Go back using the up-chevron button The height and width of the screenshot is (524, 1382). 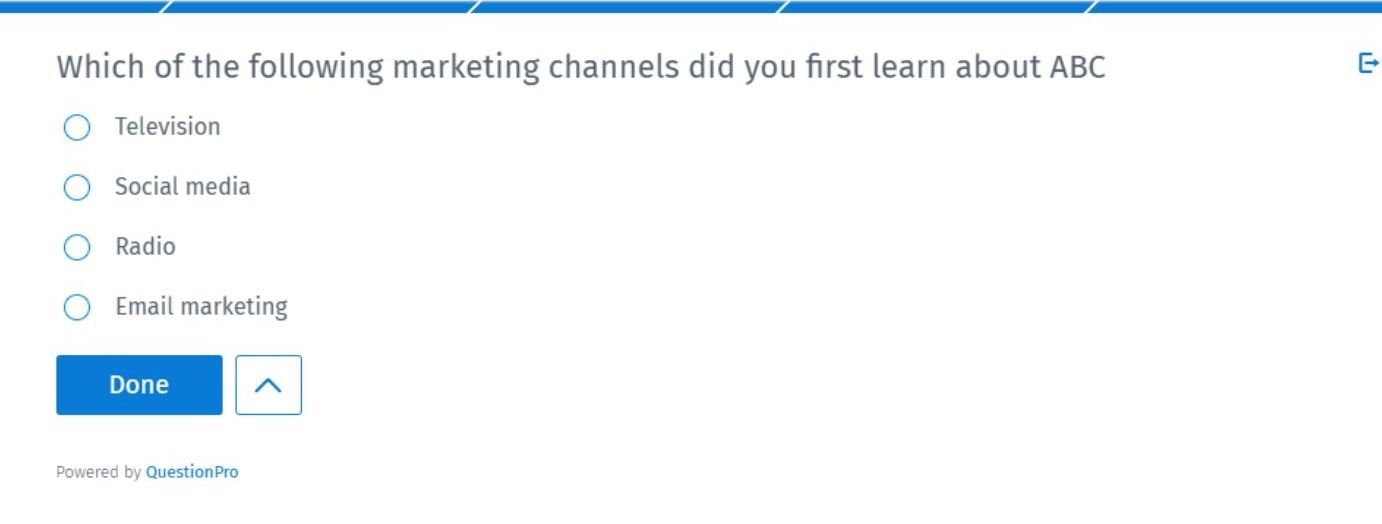268,385
